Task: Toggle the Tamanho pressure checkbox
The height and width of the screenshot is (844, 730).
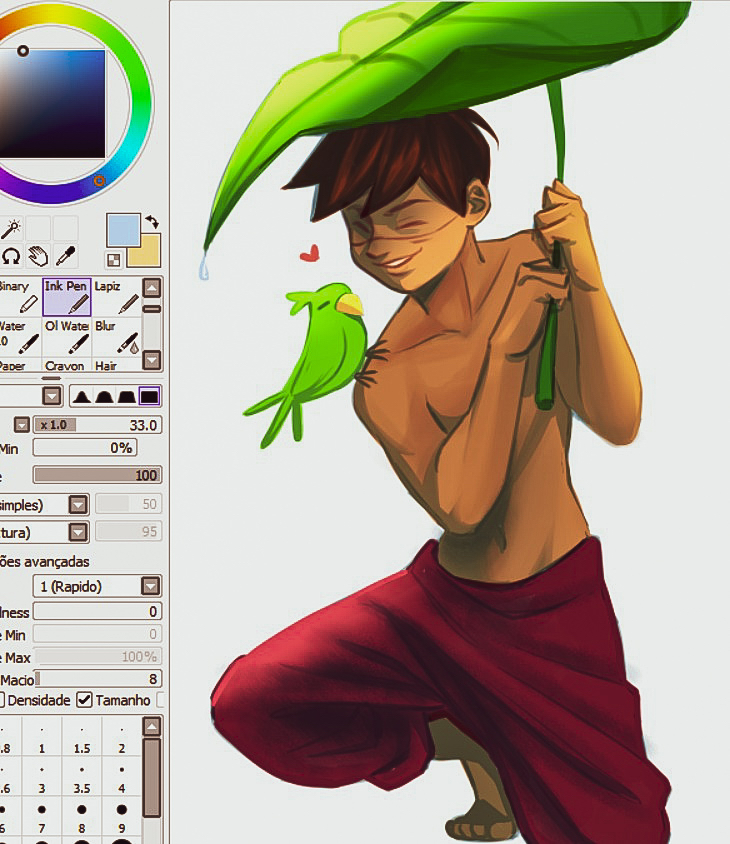Action: point(85,700)
